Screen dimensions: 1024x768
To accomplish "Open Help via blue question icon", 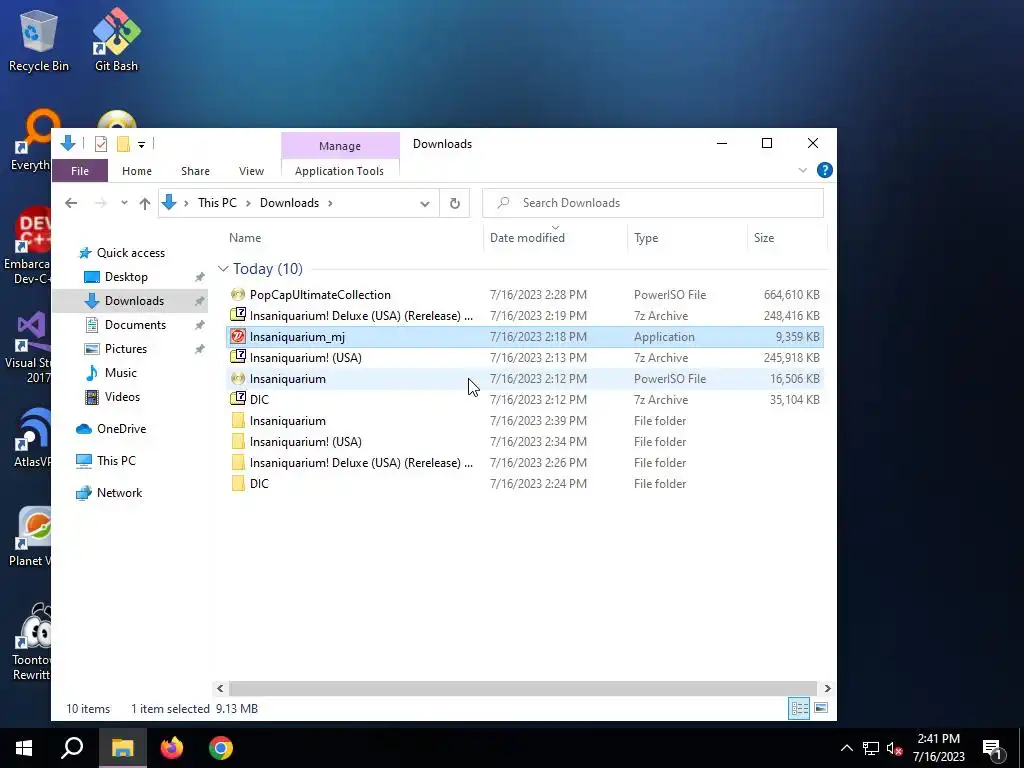I will 825,170.
